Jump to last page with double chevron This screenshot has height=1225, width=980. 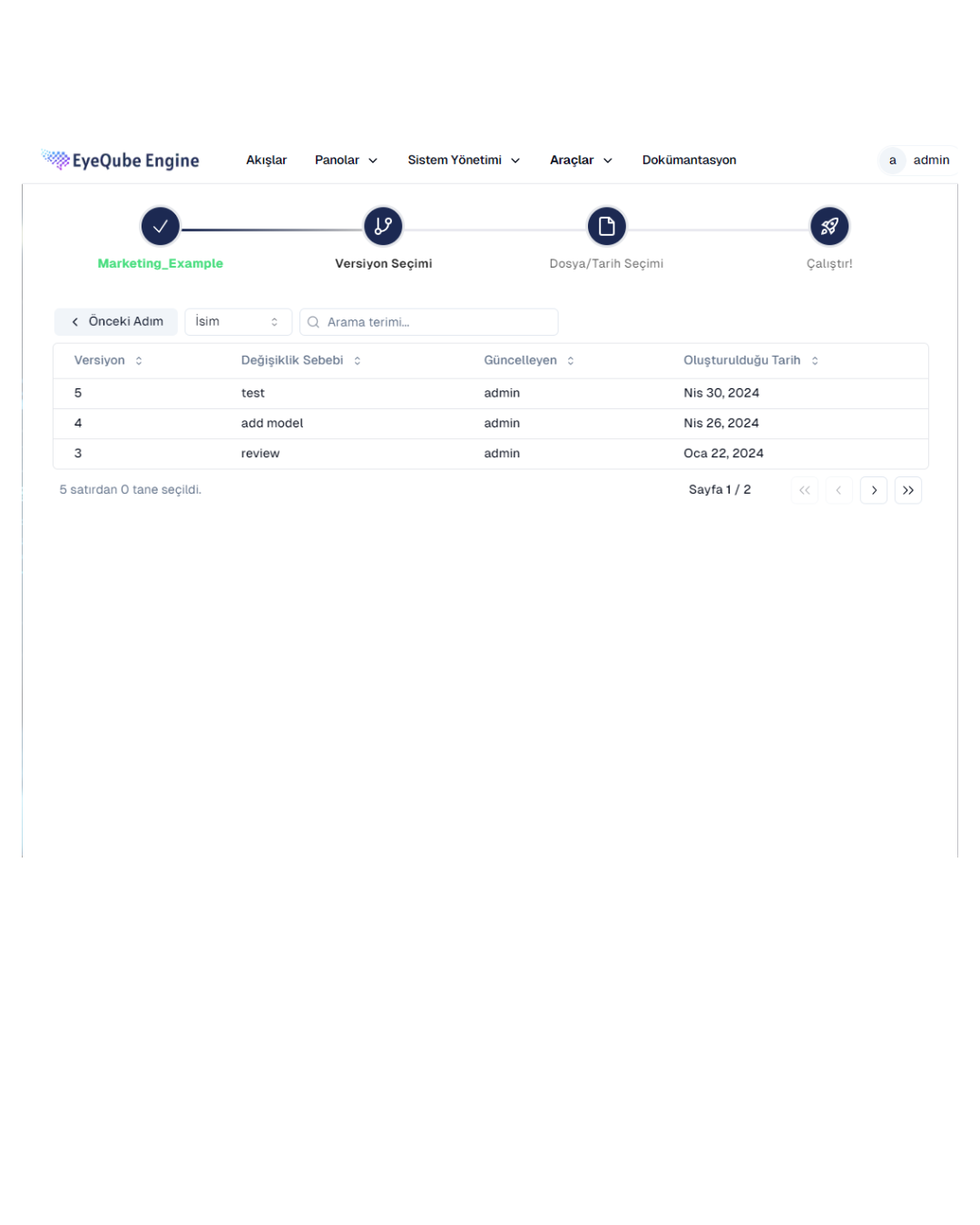[x=907, y=490]
